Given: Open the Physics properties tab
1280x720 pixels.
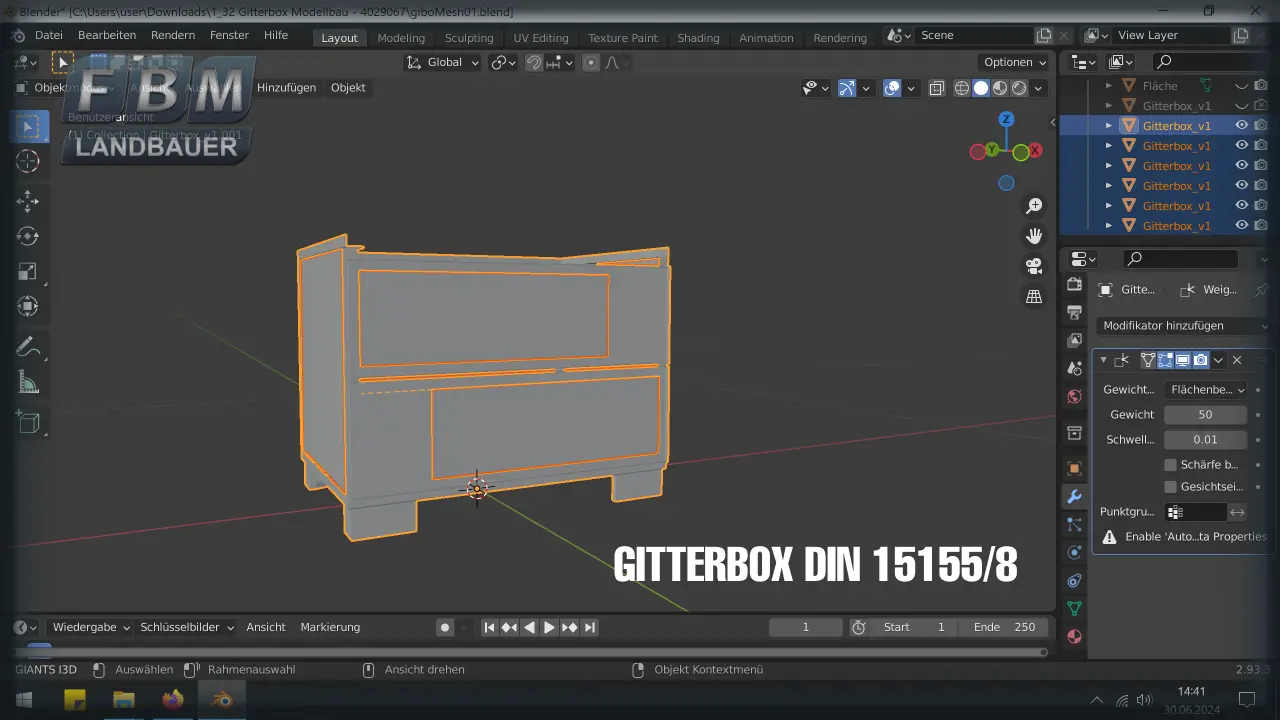Looking at the screenshot, I should pyautogui.click(x=1075, y=552).
